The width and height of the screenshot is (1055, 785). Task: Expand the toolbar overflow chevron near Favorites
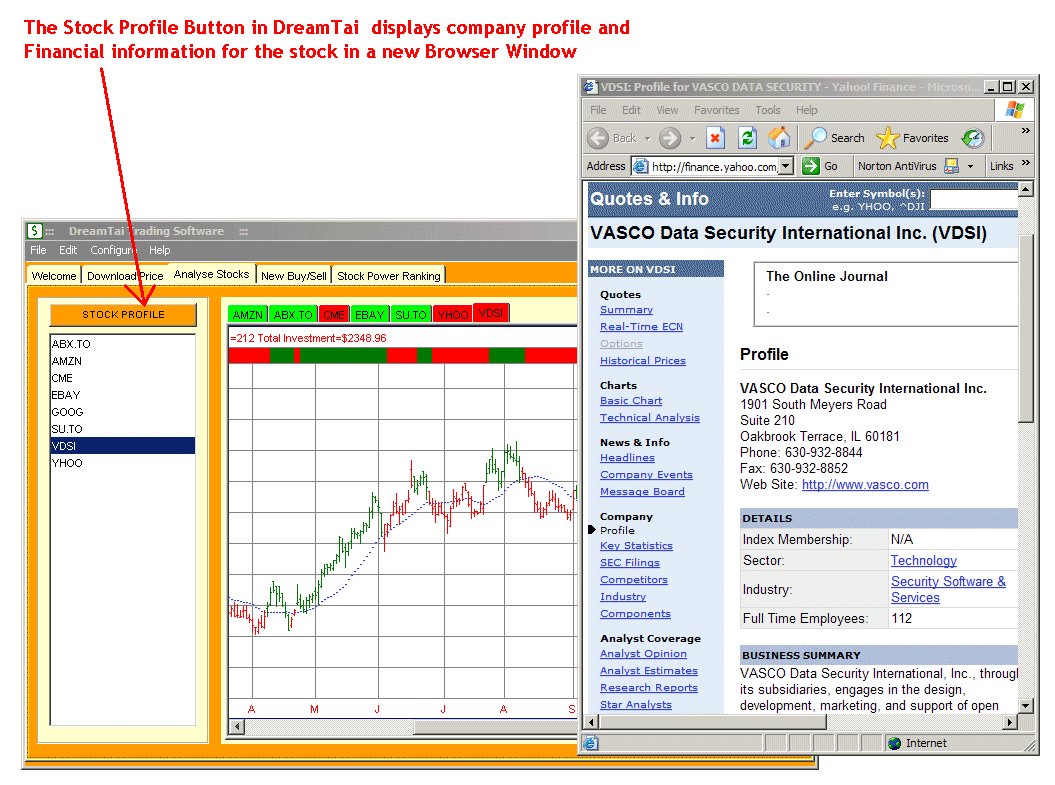1025,130
